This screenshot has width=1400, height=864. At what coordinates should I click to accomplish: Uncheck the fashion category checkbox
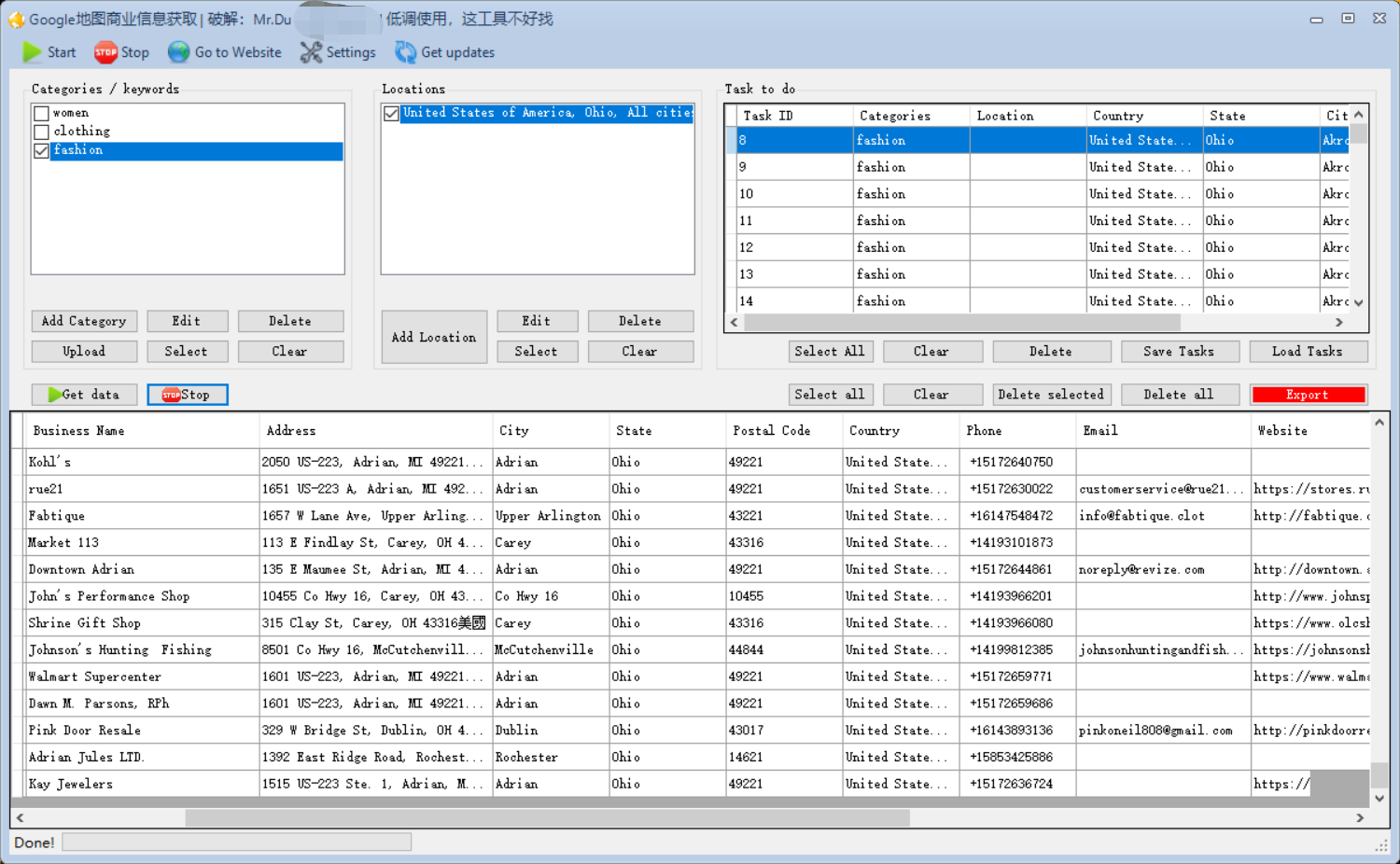point(41,150)
